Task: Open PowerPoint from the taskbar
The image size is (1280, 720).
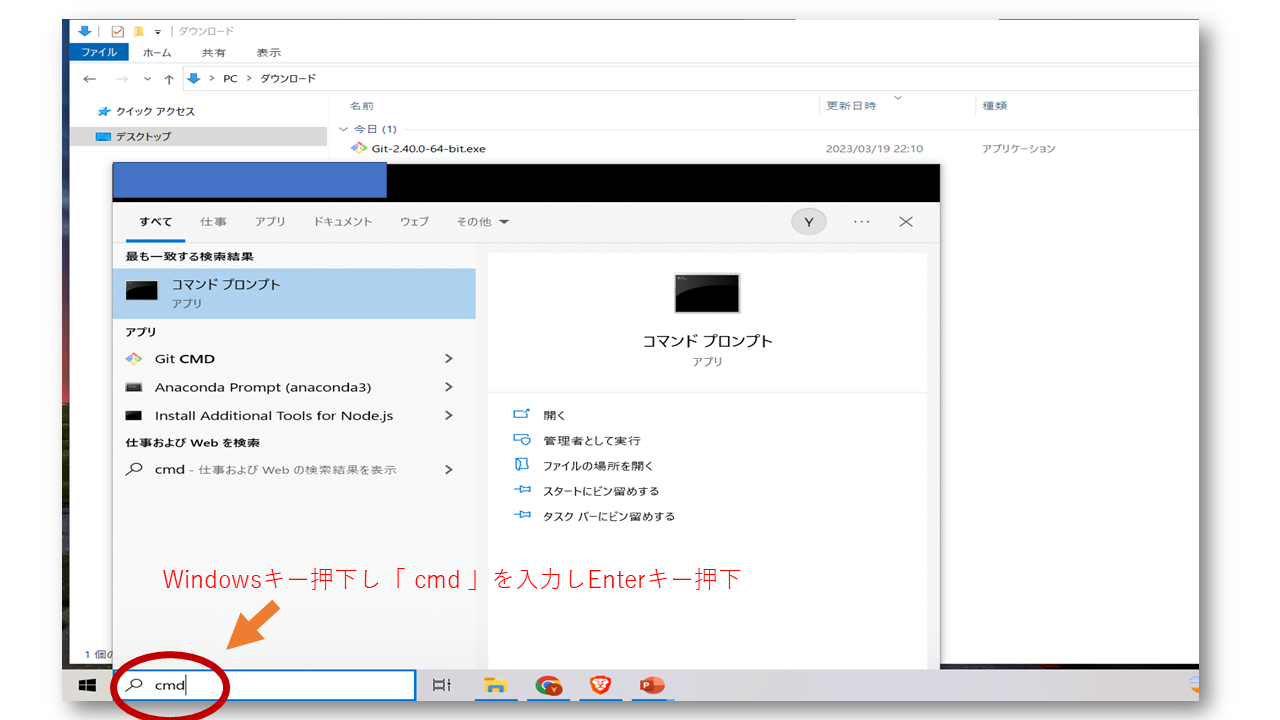Action: tap(652, 685)
